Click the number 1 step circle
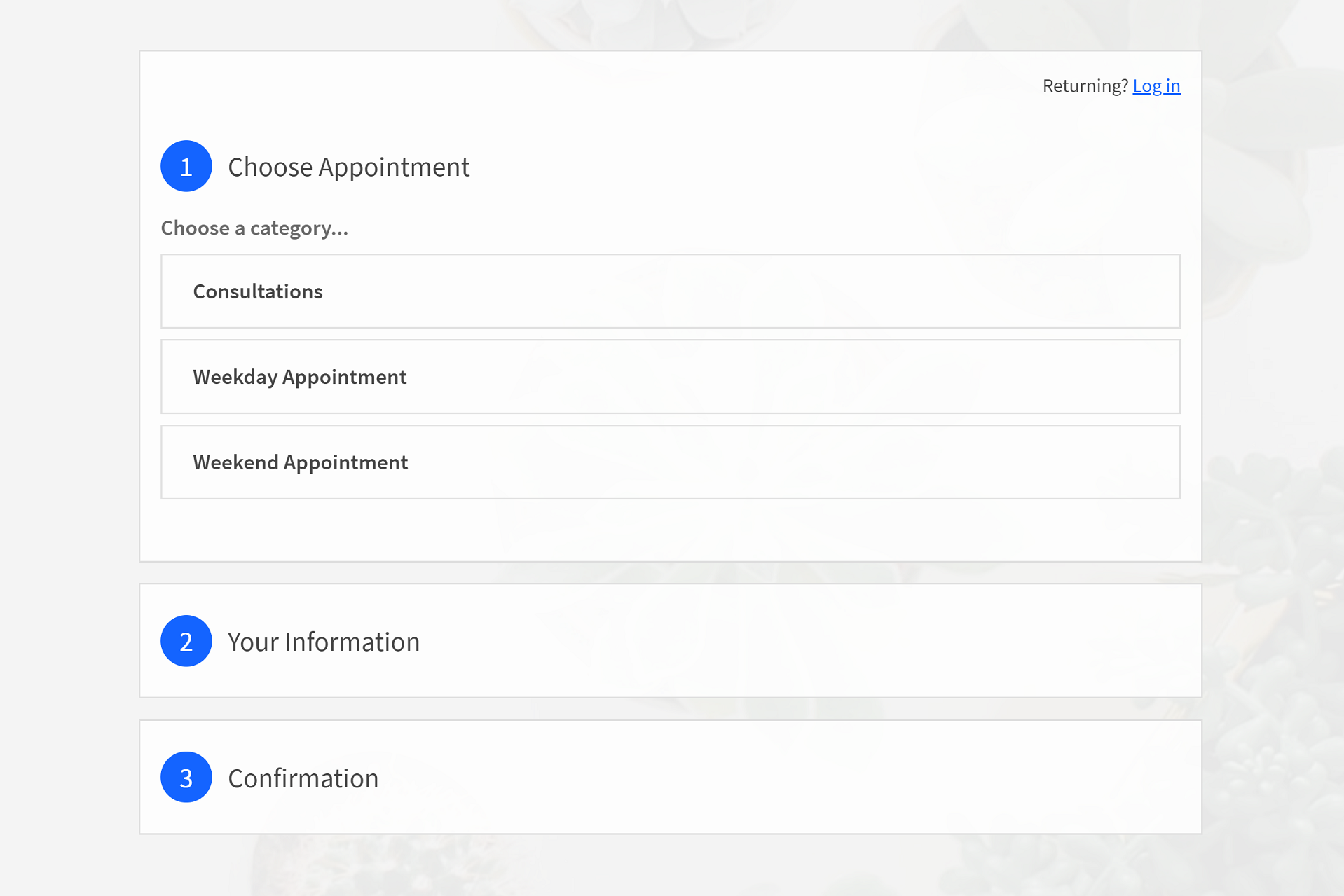The width and height of the screenshot is (1344, 896). 186,167
